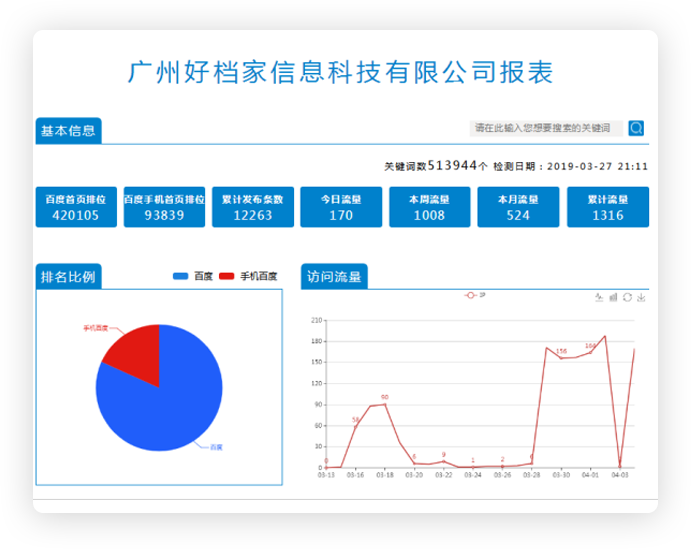The image size is (691, 549).
Task: Click the 04-01 x-axis label
Action: pyautogui.click(x=591, y=475)
